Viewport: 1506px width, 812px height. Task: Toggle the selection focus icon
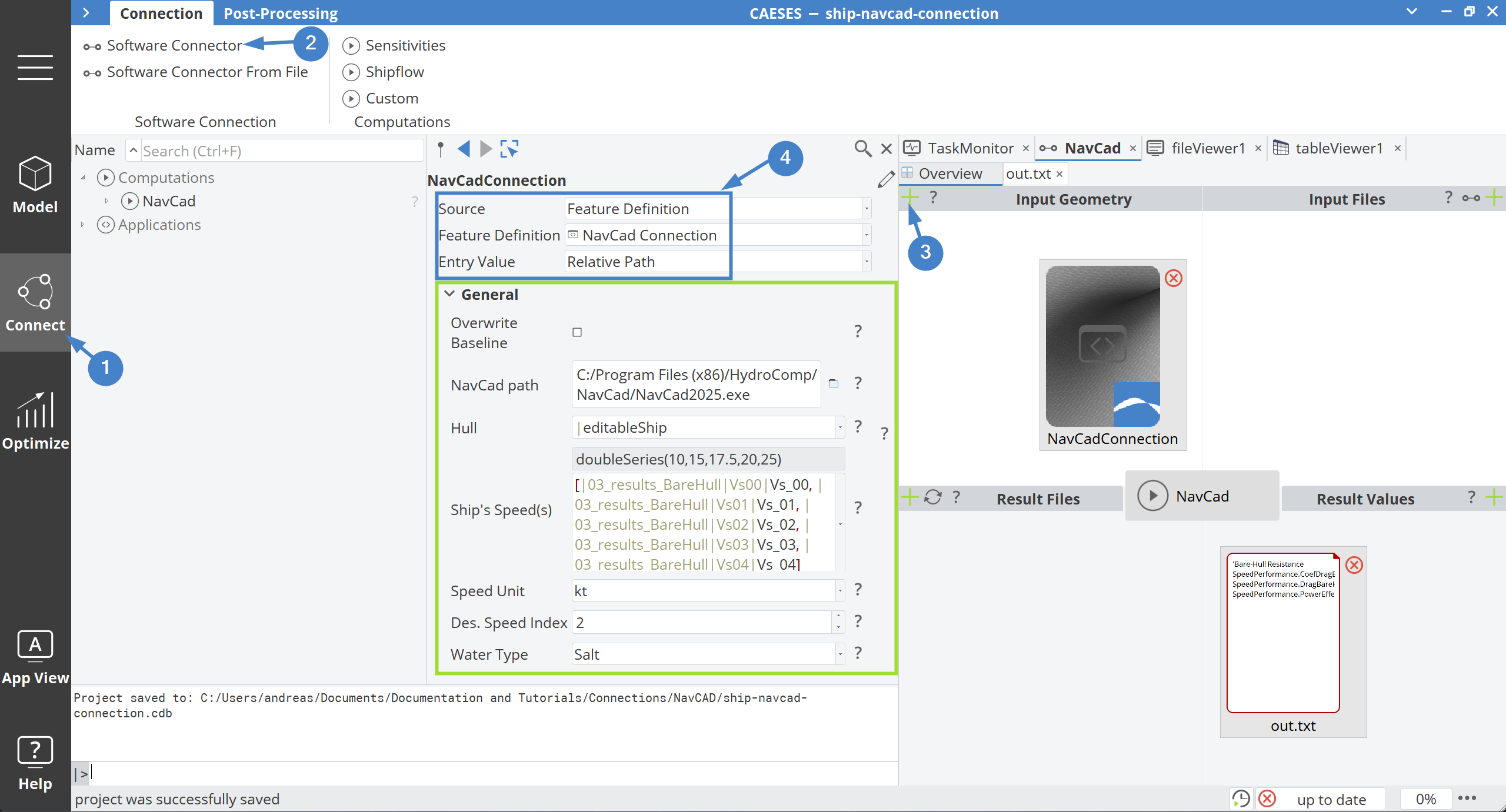[x=509, y=149]
